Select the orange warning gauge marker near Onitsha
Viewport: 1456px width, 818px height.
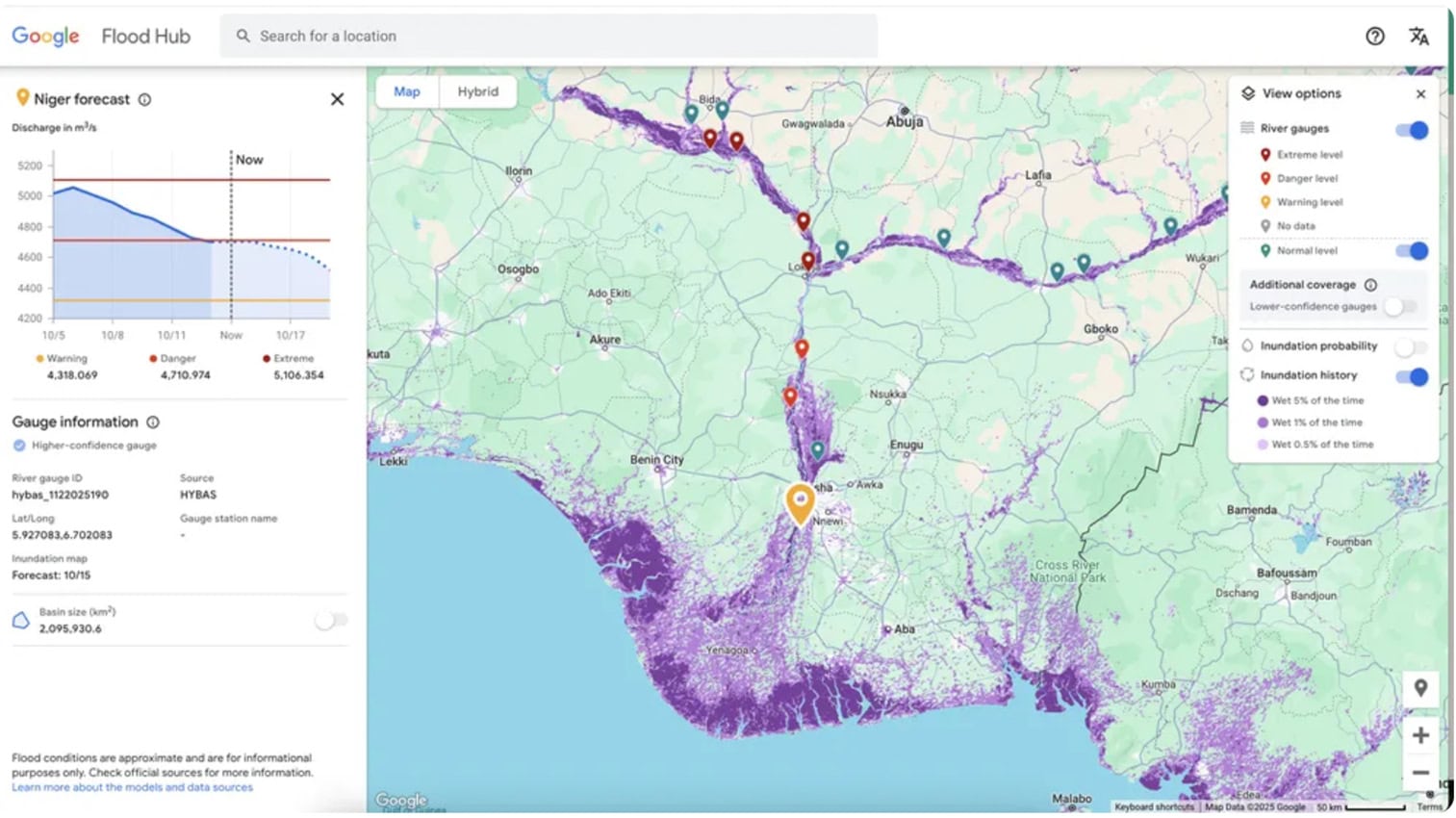click(x=800, y=503)
